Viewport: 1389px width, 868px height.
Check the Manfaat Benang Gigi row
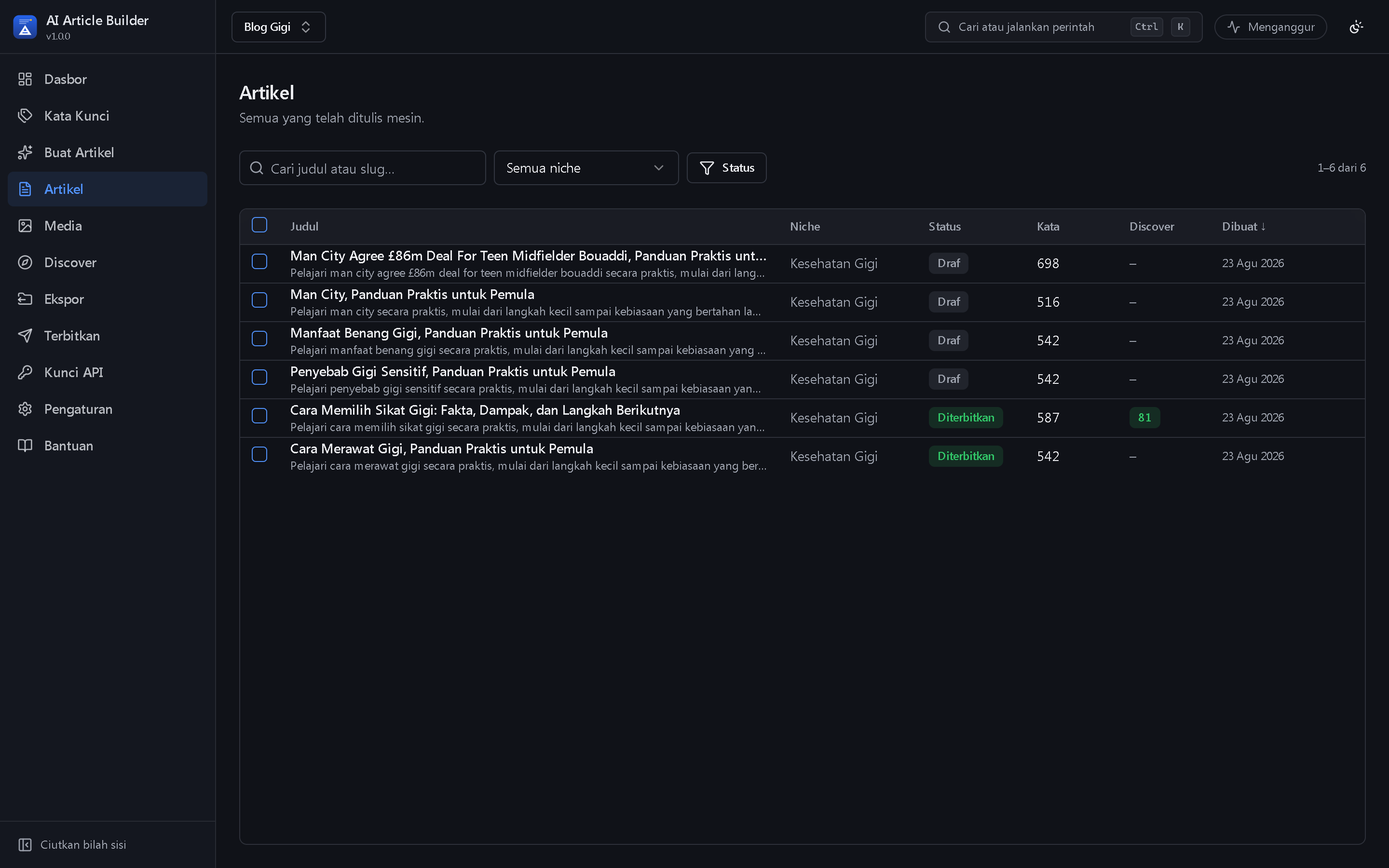[x=259, y=339]
